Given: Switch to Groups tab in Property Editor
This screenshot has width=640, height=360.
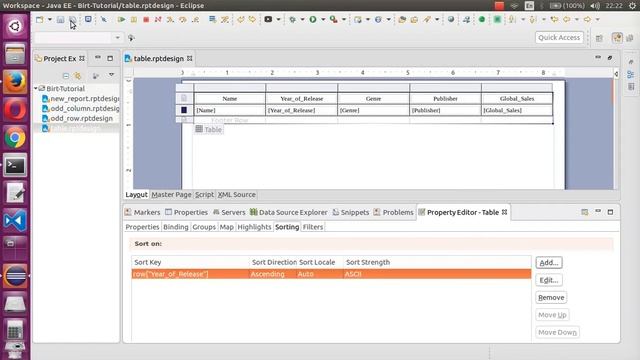Looking at the screenshot, I should pyautogui.click(x=204, y=227).
